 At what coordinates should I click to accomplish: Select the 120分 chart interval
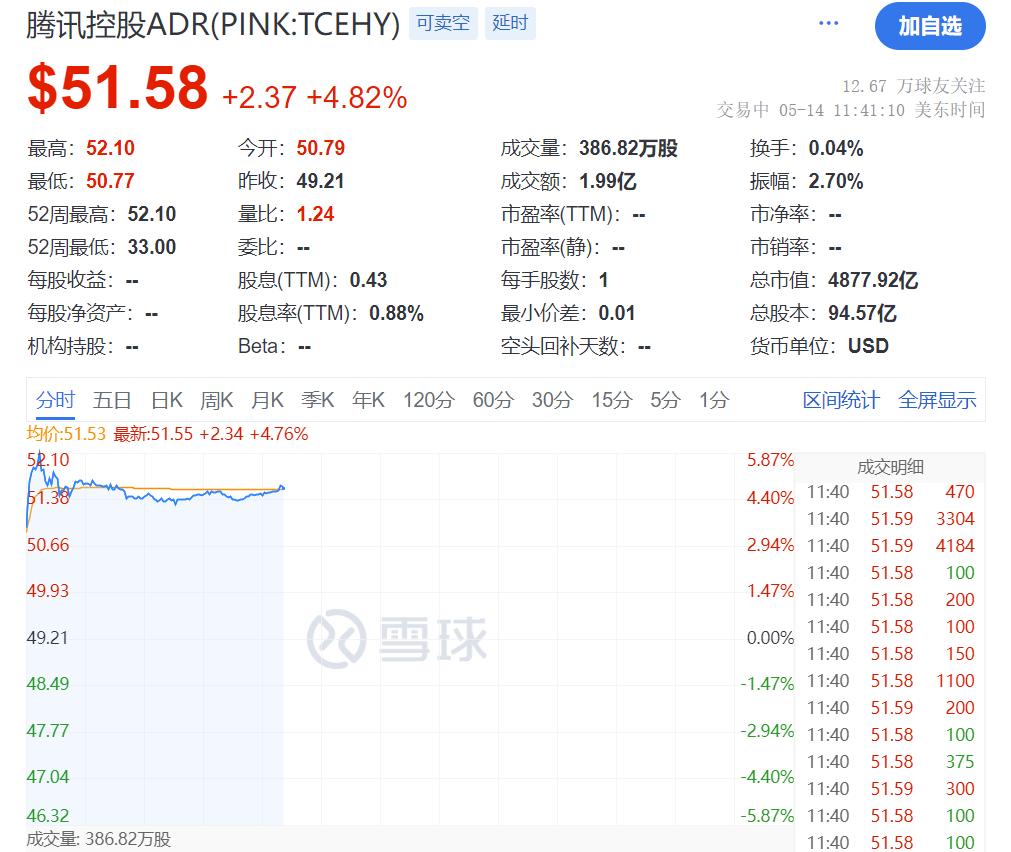429,400
